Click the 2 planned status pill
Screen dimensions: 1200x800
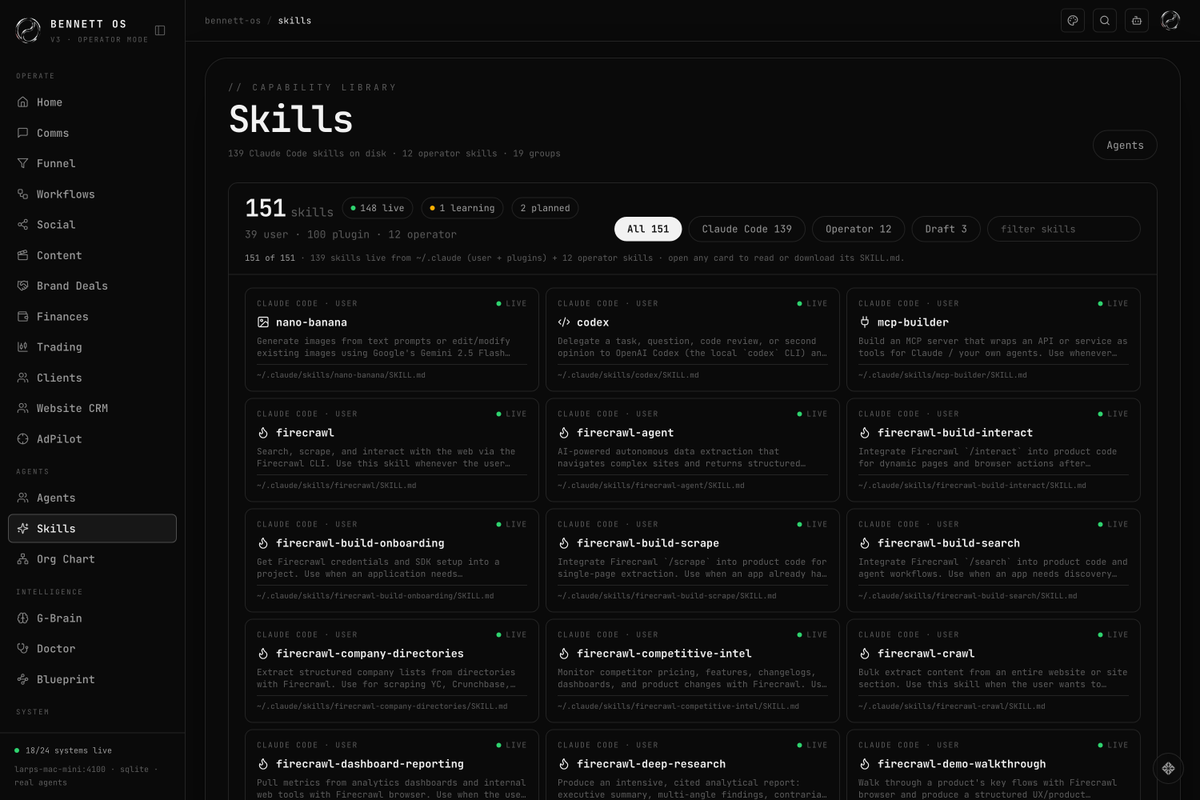[545, 208]
